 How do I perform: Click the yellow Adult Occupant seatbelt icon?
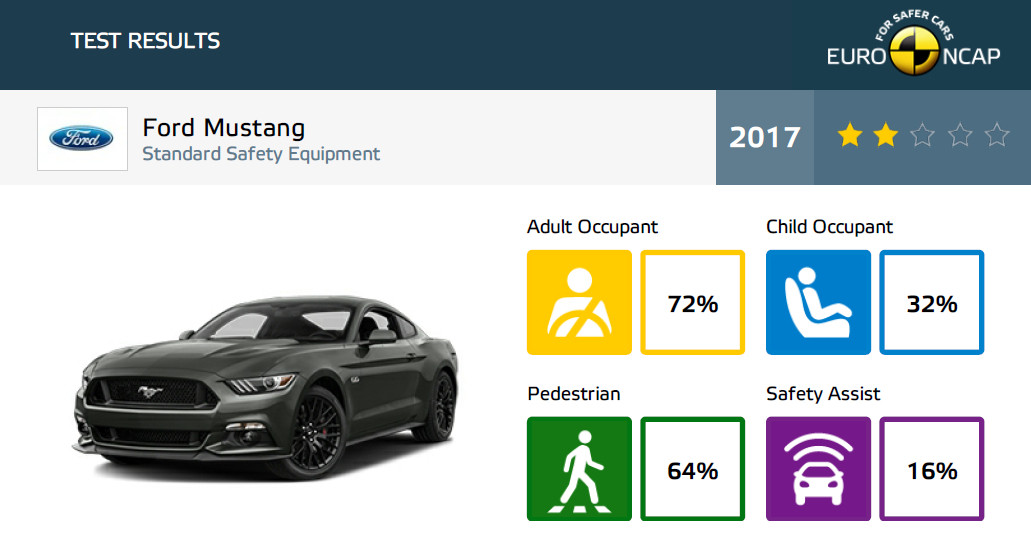coord(579,302)
